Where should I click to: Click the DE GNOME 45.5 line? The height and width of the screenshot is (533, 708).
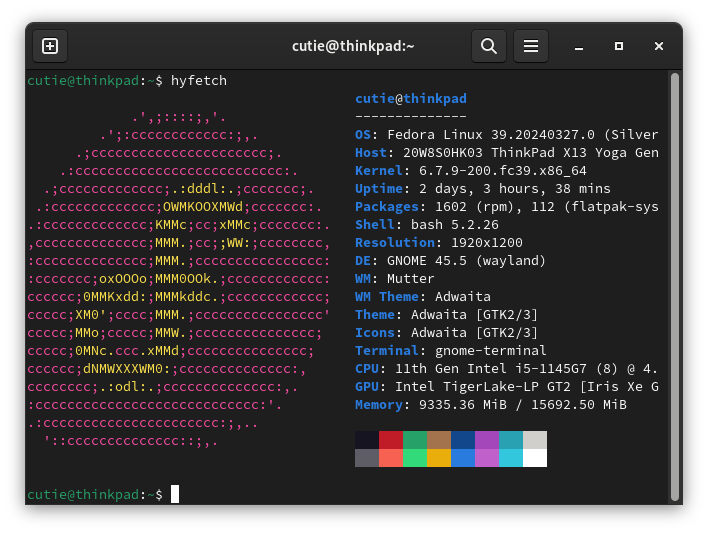[450, 261]
